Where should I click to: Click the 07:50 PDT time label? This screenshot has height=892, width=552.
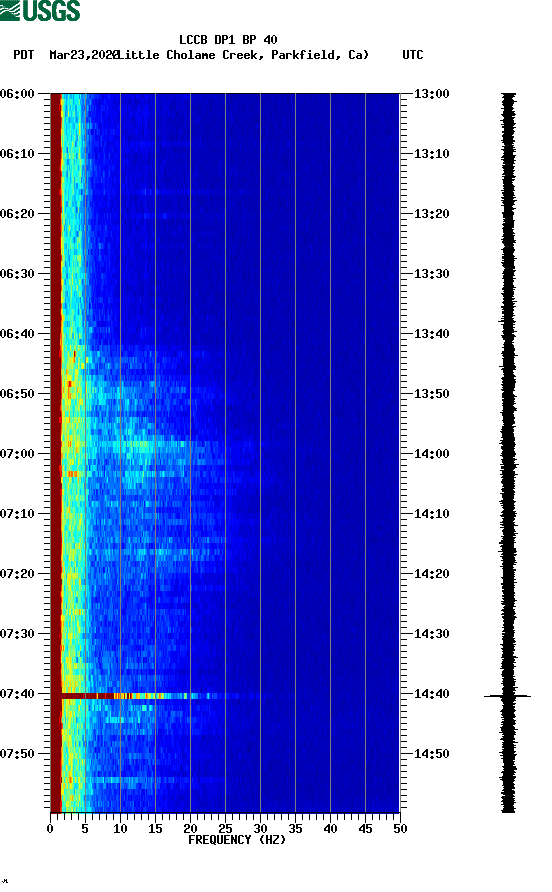pyautogui.click(x=17, y=754)
